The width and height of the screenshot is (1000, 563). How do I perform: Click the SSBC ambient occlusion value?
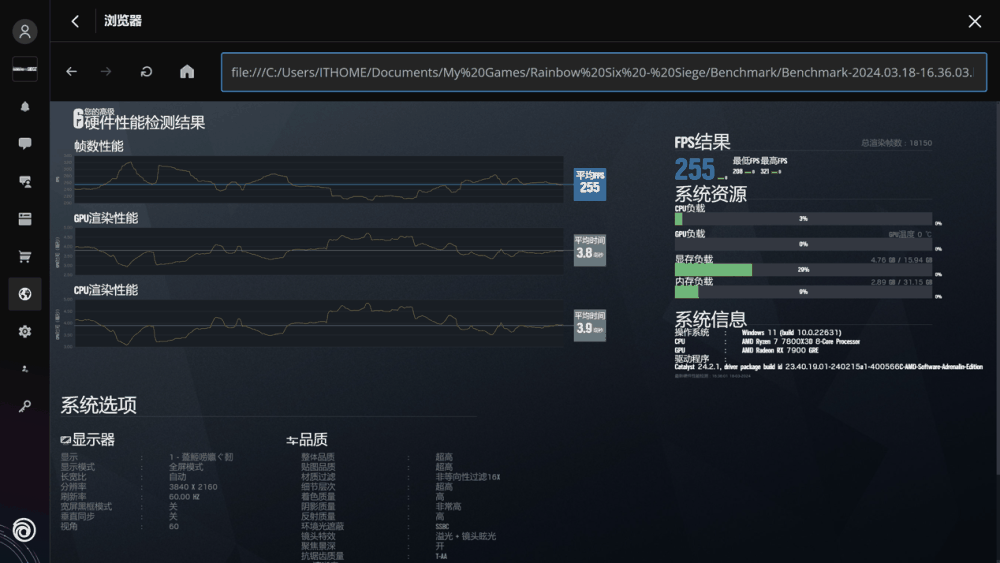(443, 526)
